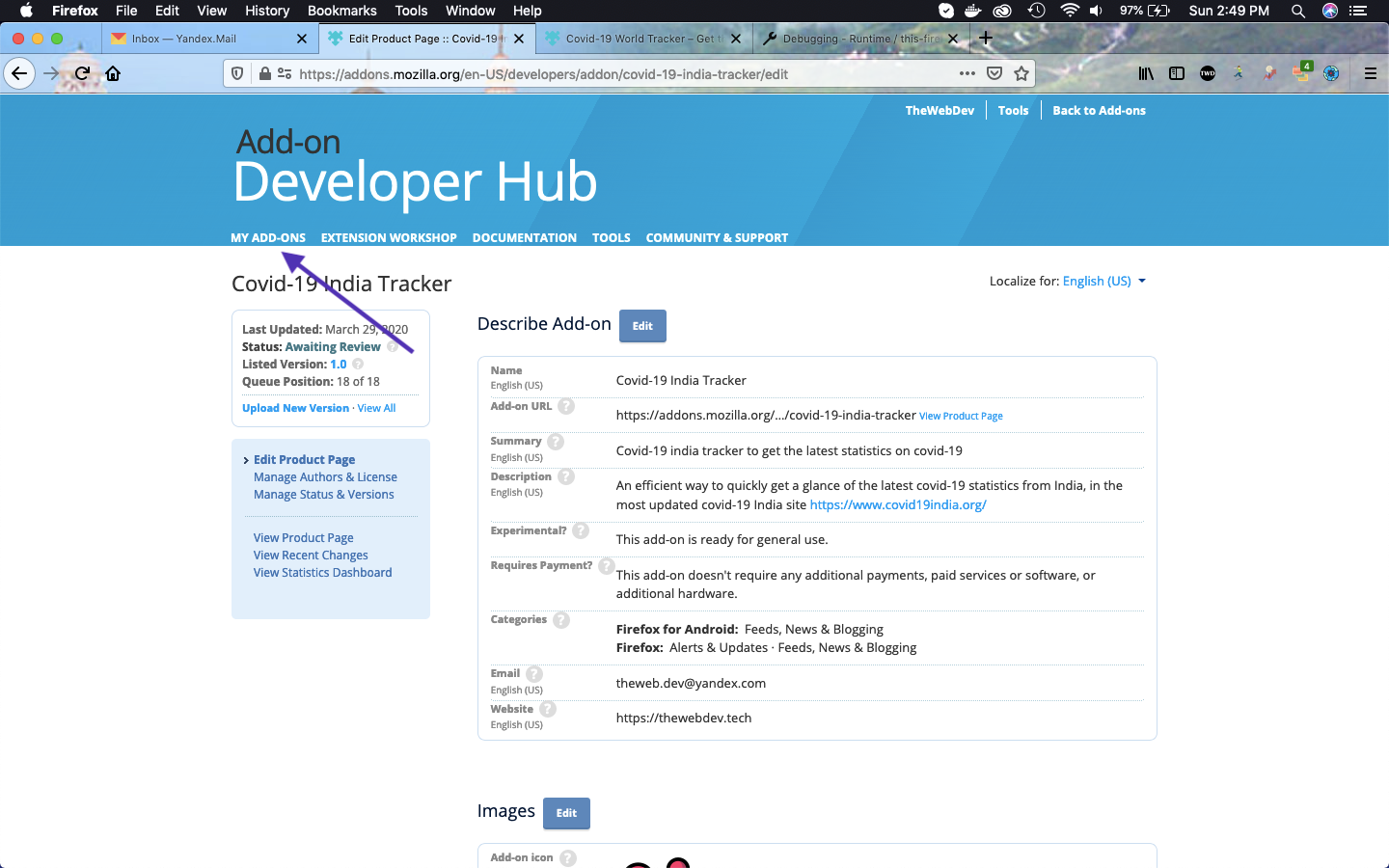The width and height of the screenshot is (1389, 868).
Task: Open View Statistics Dashboard link
Action: point(323,573)
